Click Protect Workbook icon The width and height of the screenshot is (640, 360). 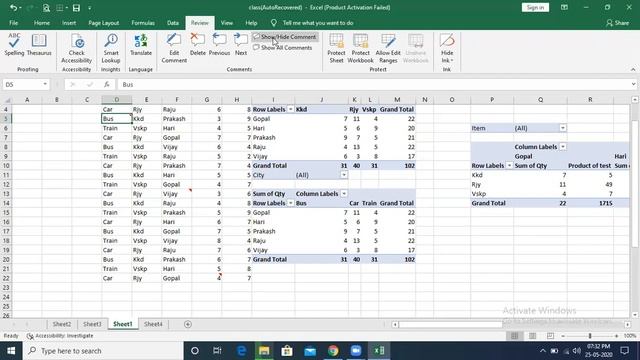click(360, 48)
